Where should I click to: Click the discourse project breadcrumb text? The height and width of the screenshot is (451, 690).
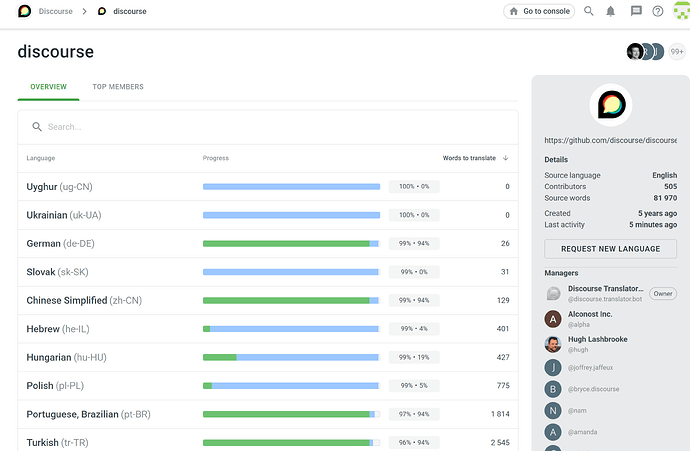click(130, 11)
